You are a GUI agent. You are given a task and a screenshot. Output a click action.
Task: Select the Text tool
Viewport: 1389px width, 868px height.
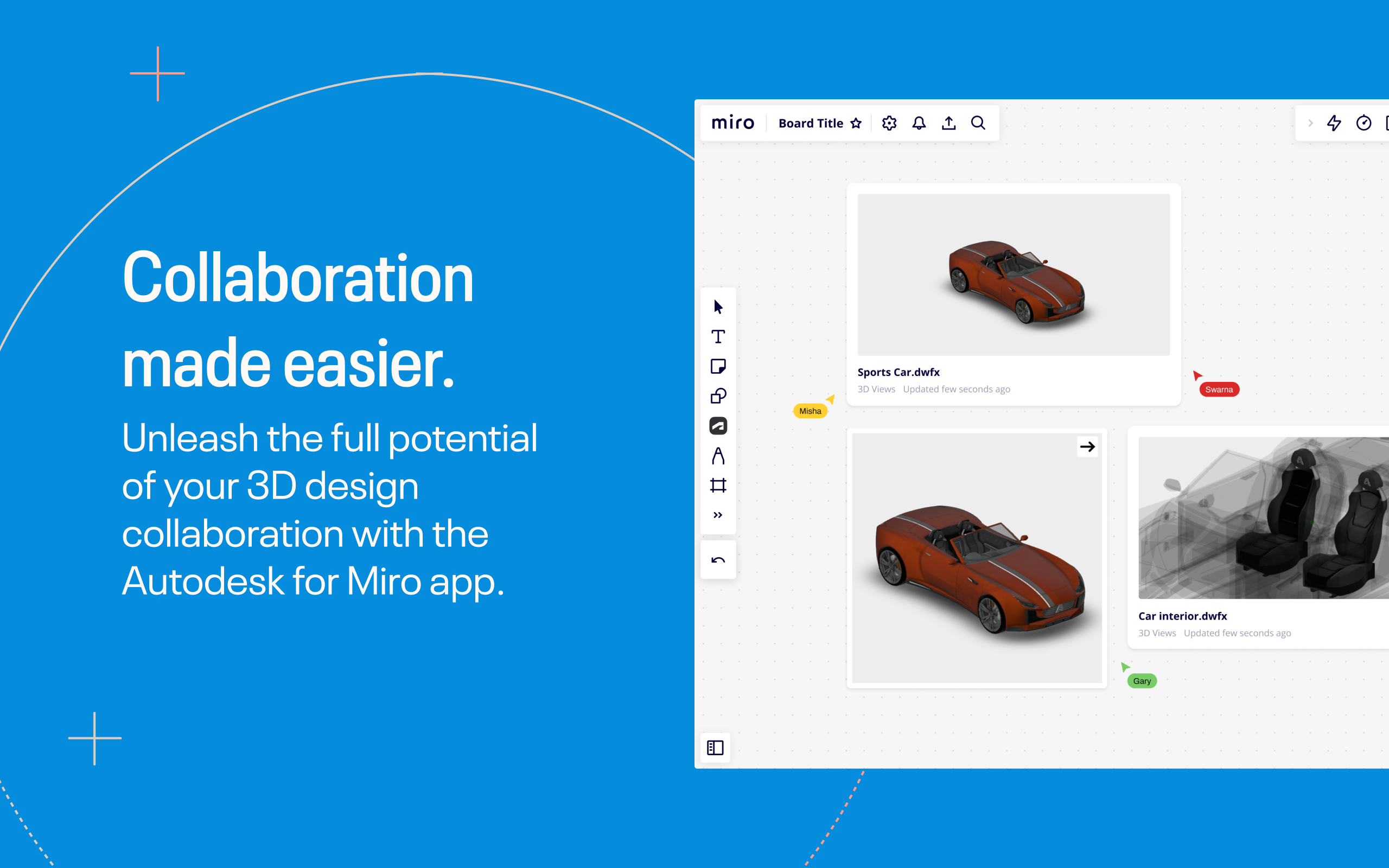coord(718,337)
